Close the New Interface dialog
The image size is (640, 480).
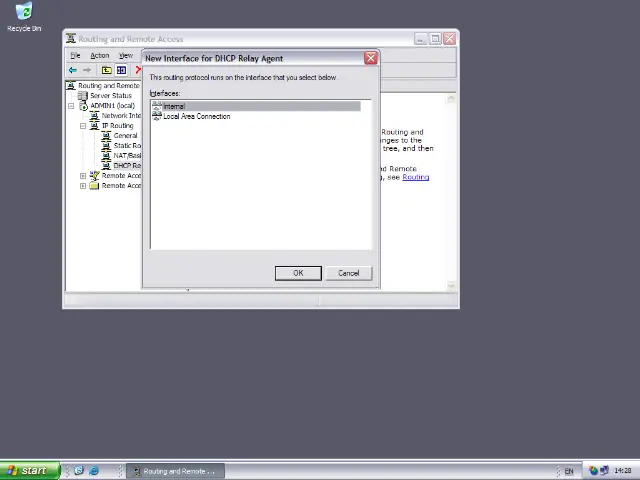(371, 58)
